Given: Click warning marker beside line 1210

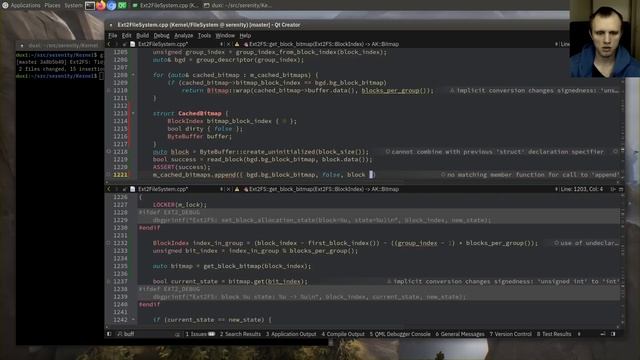Looking at the screenshot, I should click(x=109, y=91).
